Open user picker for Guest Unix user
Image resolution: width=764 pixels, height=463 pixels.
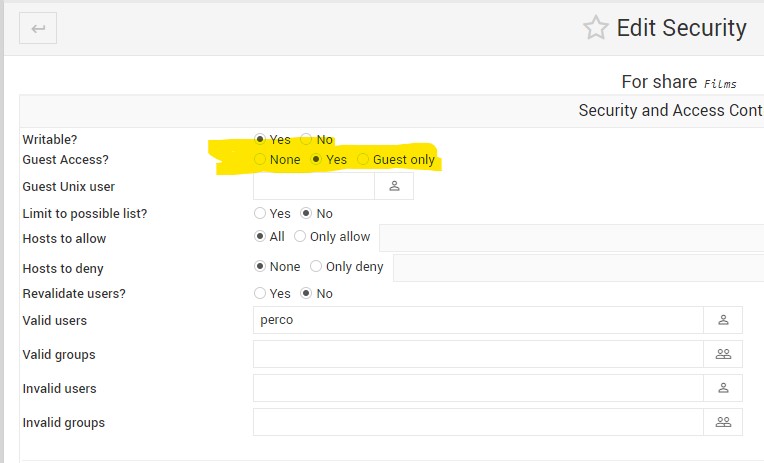[394, 186]
